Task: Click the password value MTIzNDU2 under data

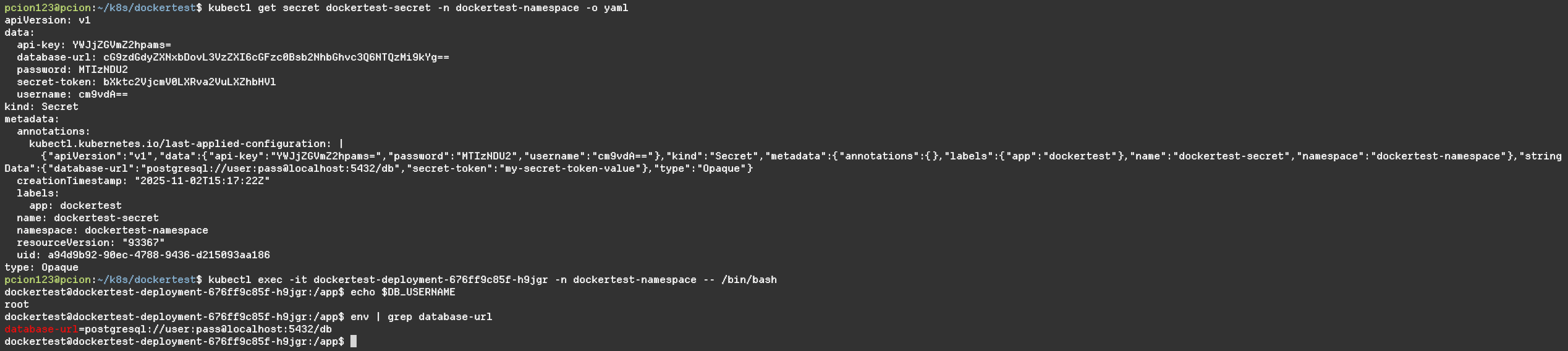Action: tap(103, 70)
